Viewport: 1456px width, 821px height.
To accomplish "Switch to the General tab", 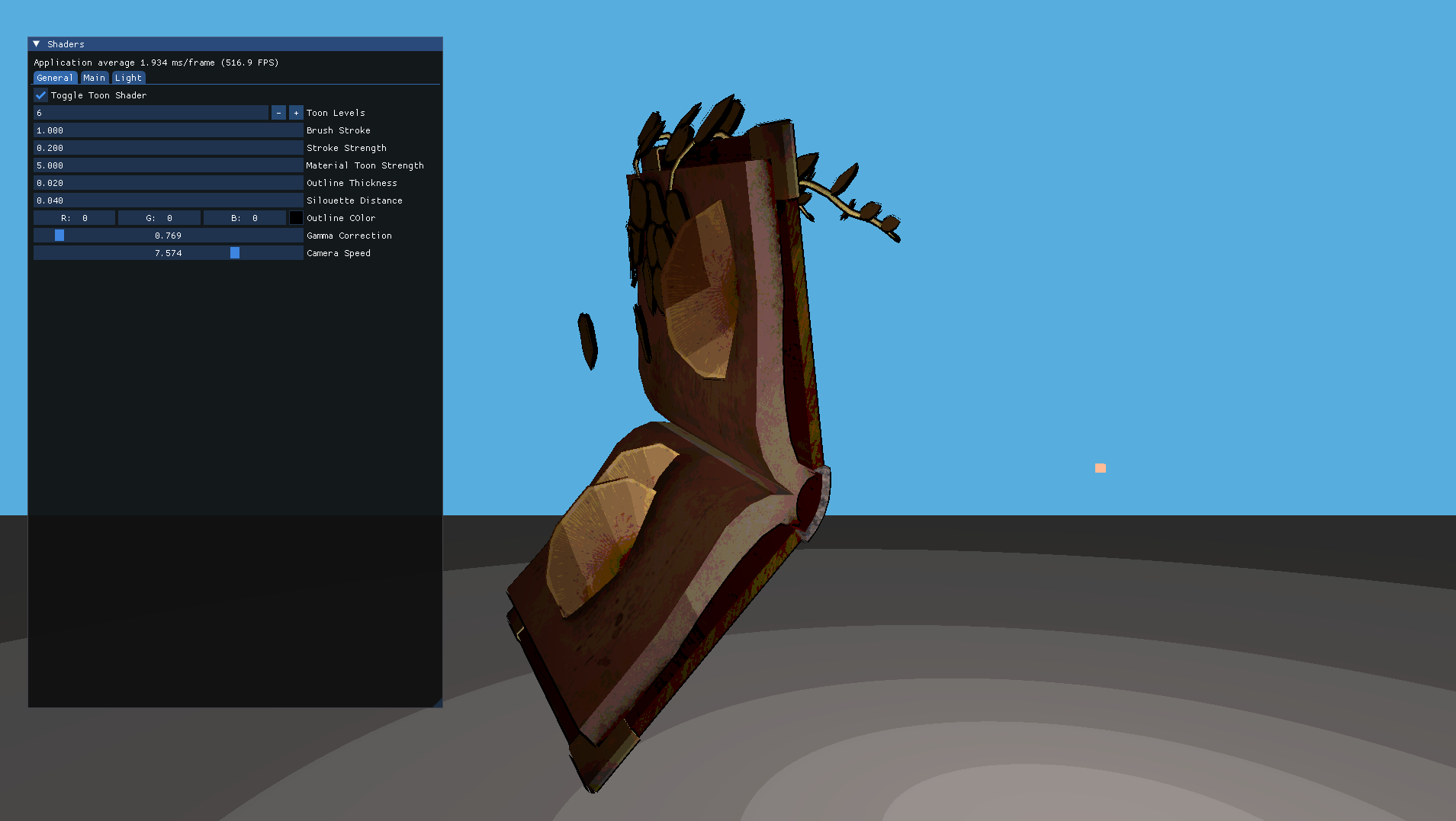I will (x=55, y=78).
